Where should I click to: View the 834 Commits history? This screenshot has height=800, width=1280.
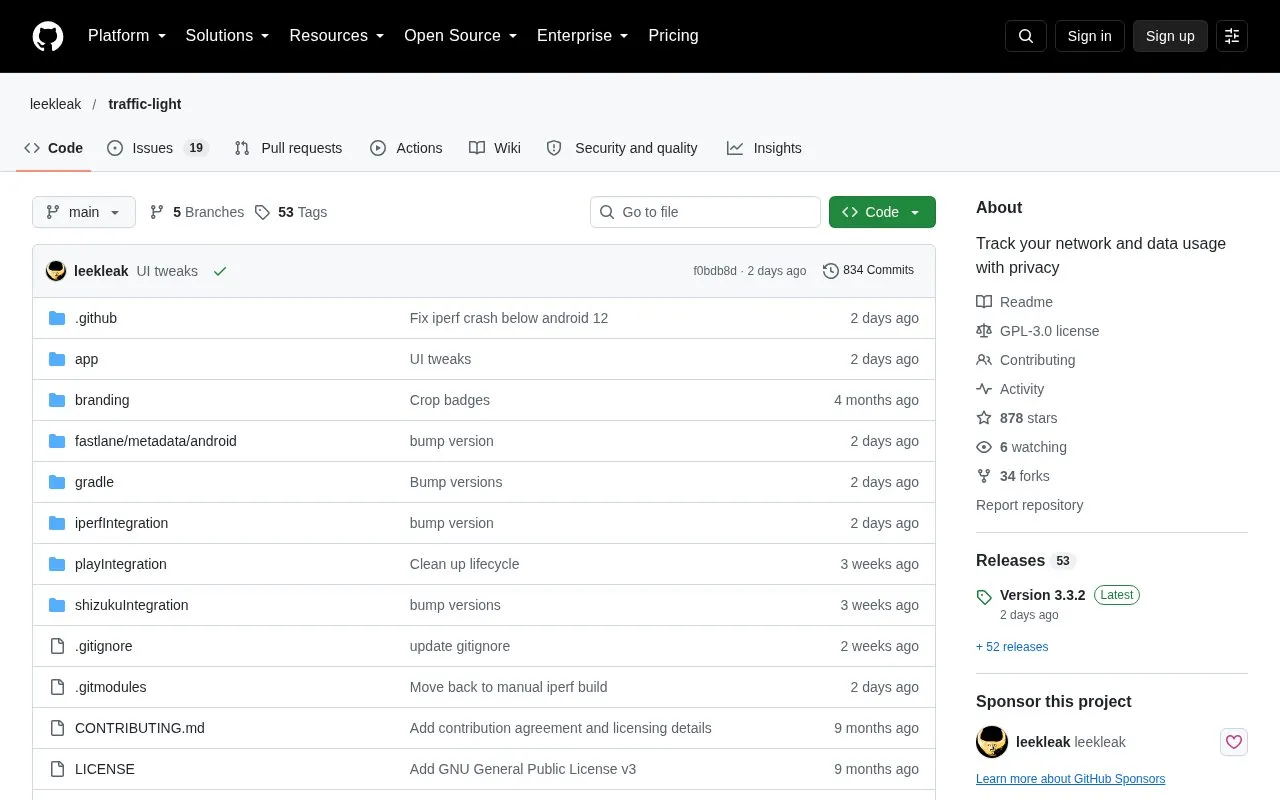[x=868, y=270]
